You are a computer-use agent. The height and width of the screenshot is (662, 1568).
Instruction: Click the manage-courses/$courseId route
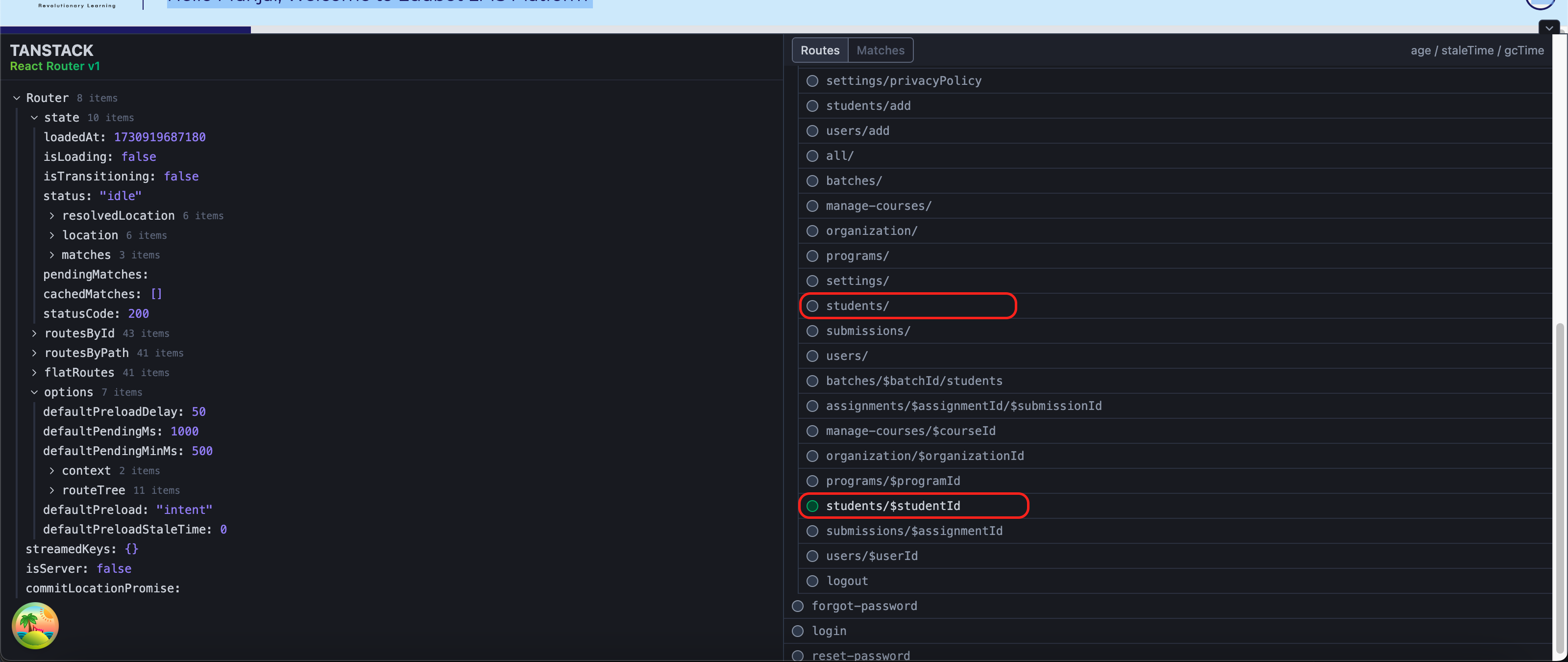1175,431
